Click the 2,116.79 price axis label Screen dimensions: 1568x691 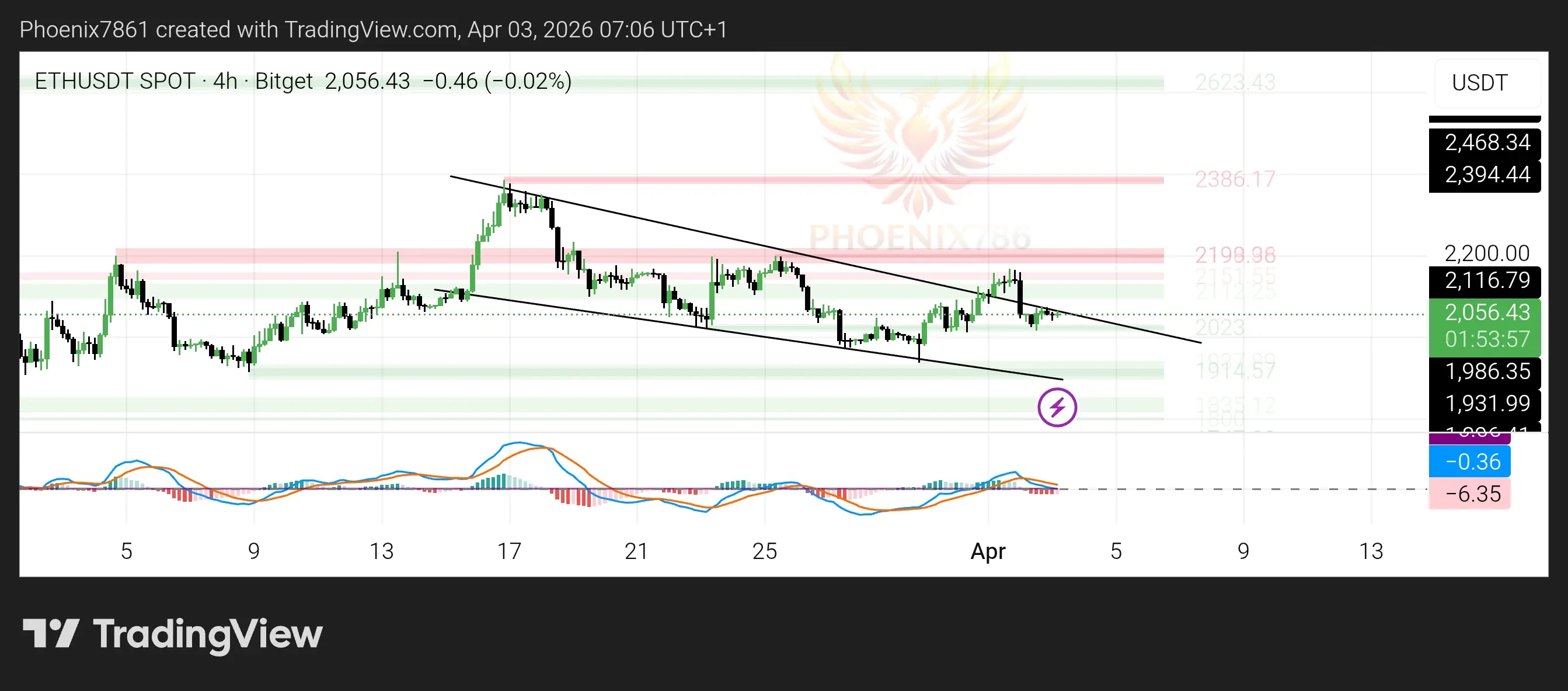click(x=1486, y=280)
